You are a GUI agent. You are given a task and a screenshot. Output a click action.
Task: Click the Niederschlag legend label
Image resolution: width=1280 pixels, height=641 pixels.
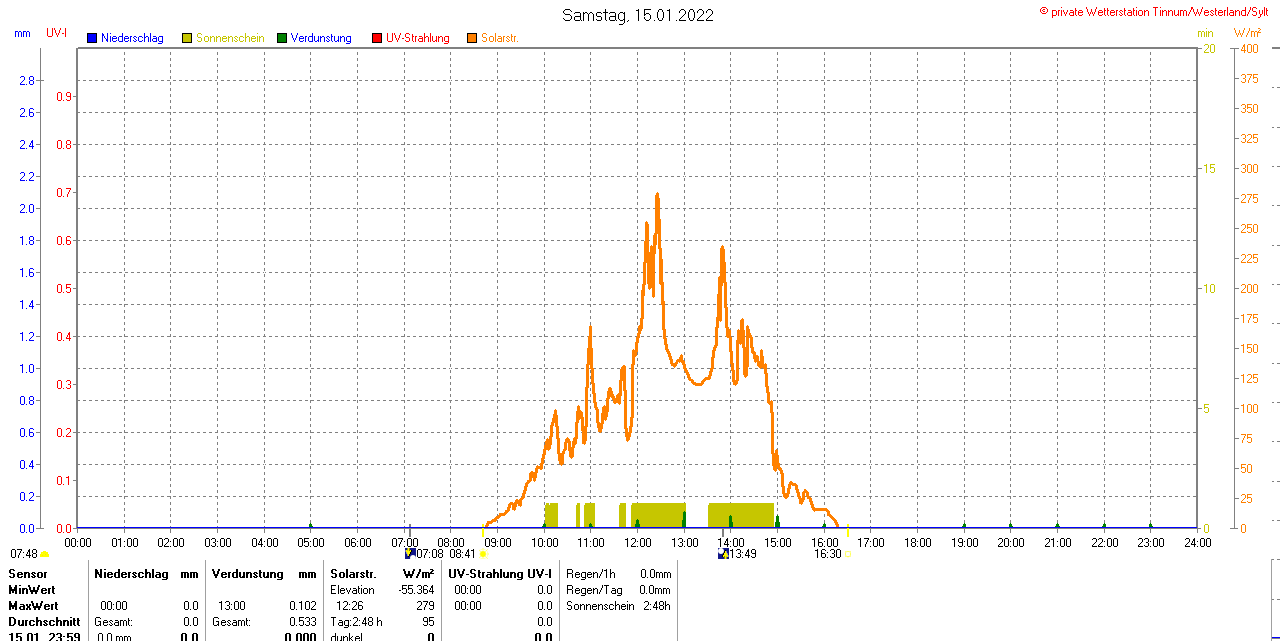coord(132,38)
